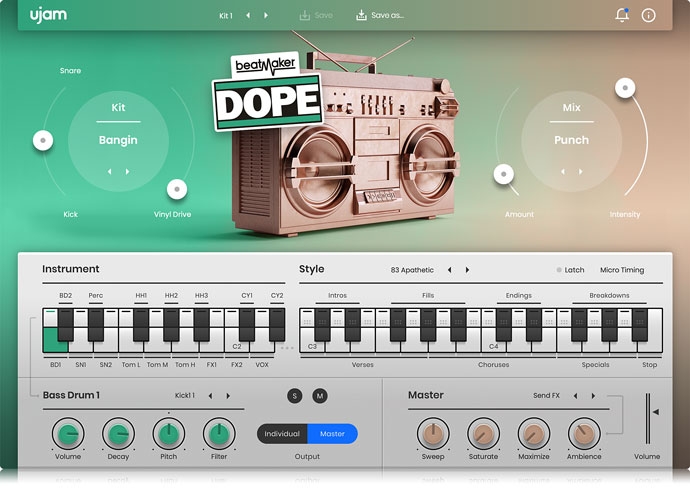This screenshot has height=489, width=690.
Task: Mute the Bass Drum 1 instrument
Action: pos(320,396)
